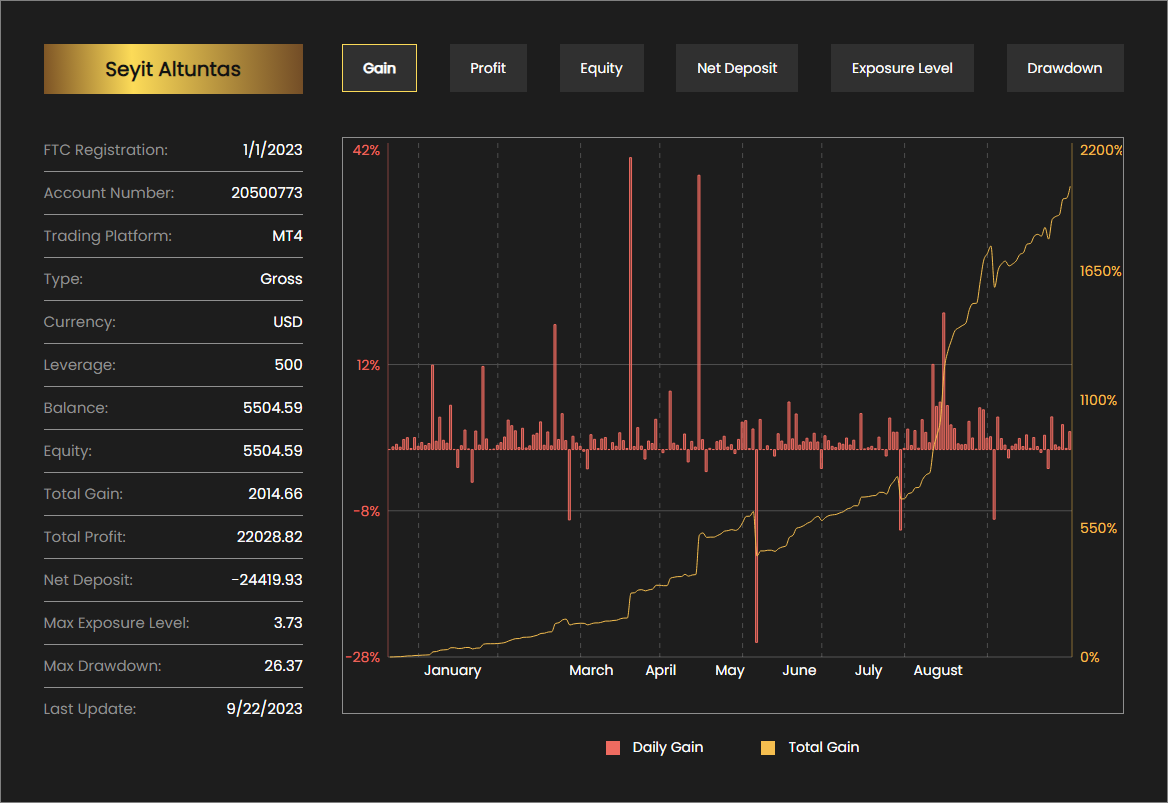Click the January label on chart axis
Screen dimensions: 1168x803
click(453, 670)
